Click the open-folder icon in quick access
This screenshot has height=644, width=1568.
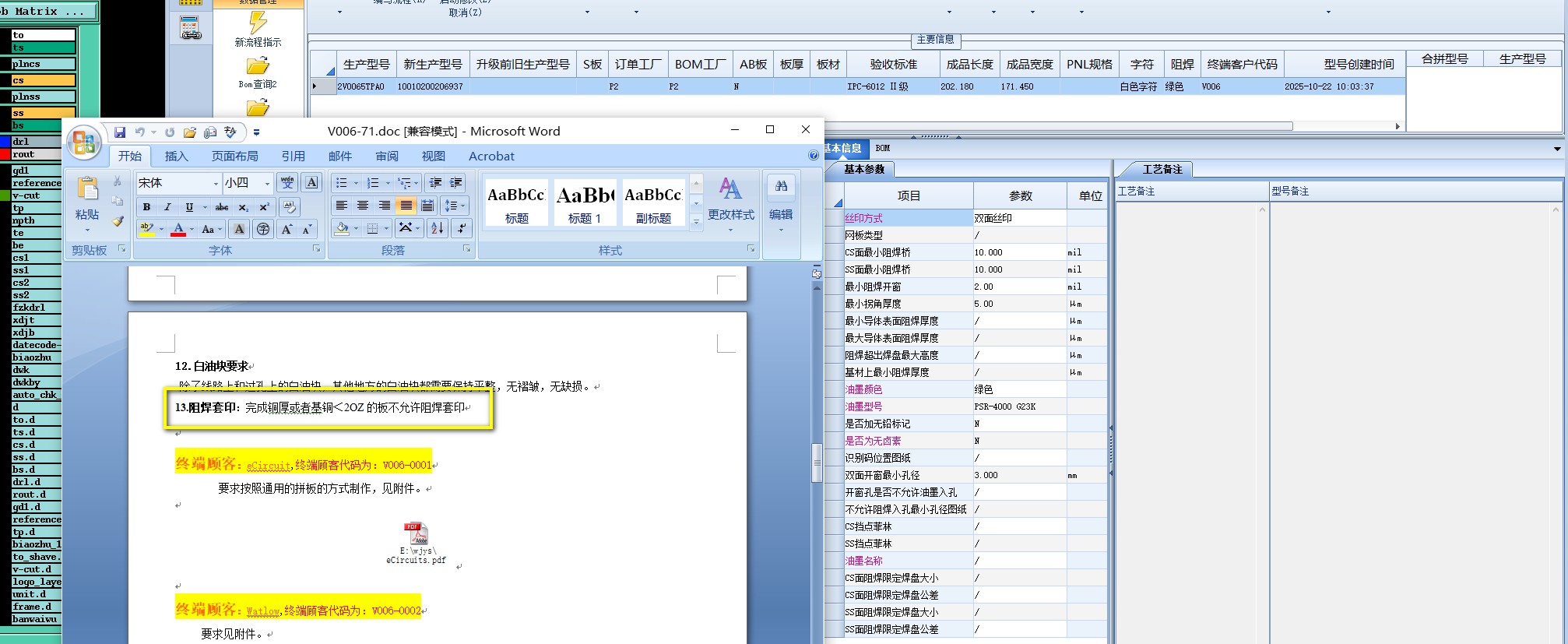click(189, 132)
